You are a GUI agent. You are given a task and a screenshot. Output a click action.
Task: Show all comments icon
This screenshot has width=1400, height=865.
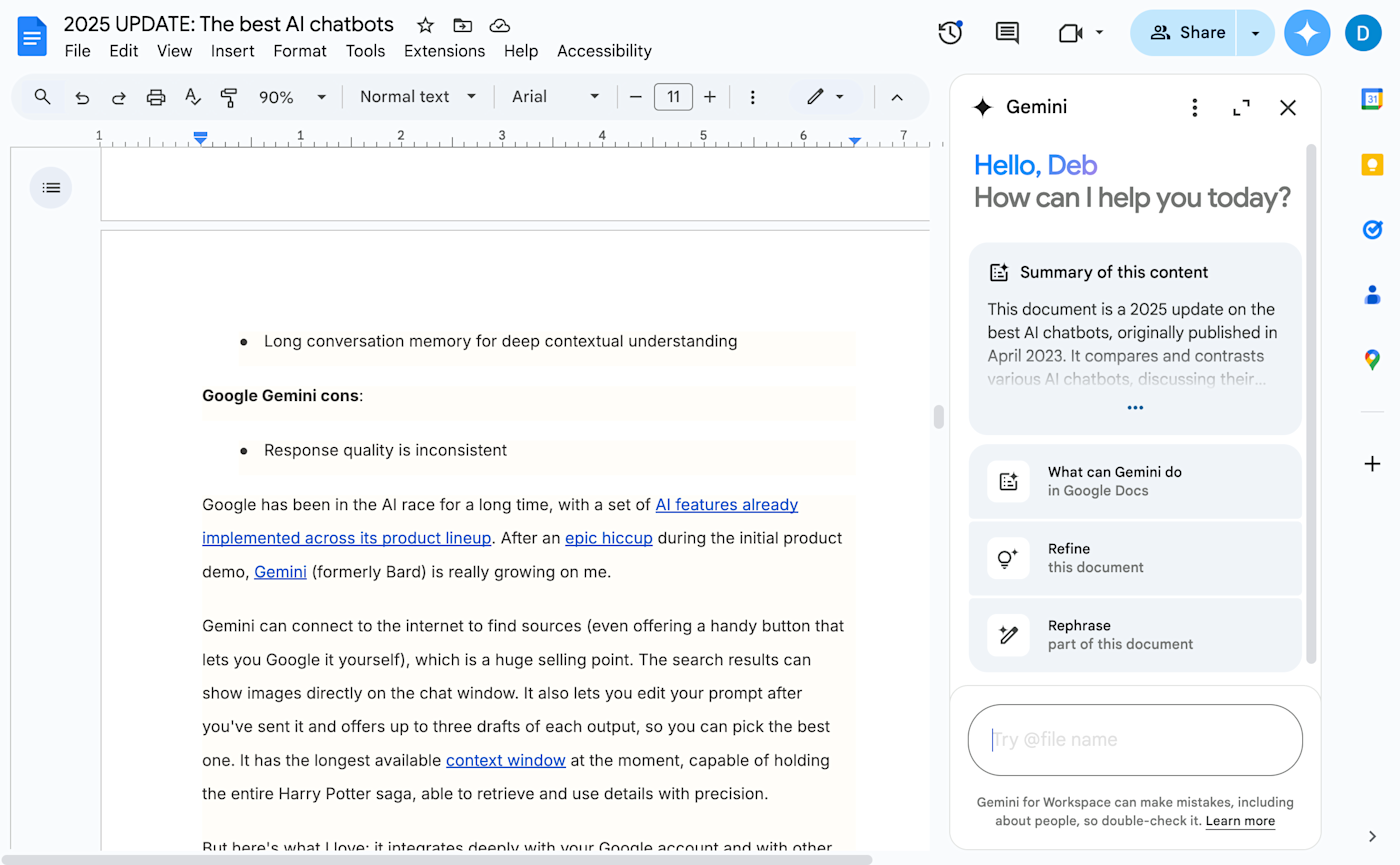pyautogui.click(x=1007, y=33)
